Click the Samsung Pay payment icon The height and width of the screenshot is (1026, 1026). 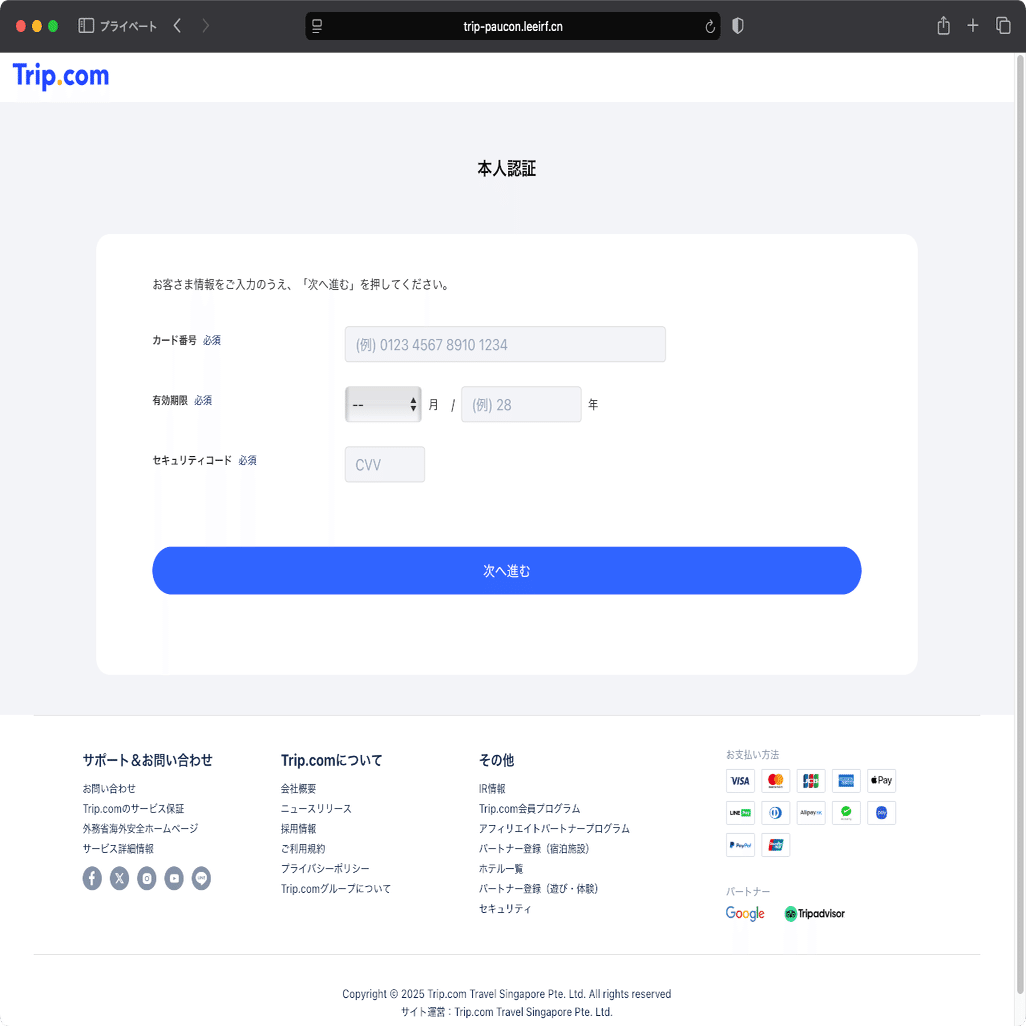(881, 813)
